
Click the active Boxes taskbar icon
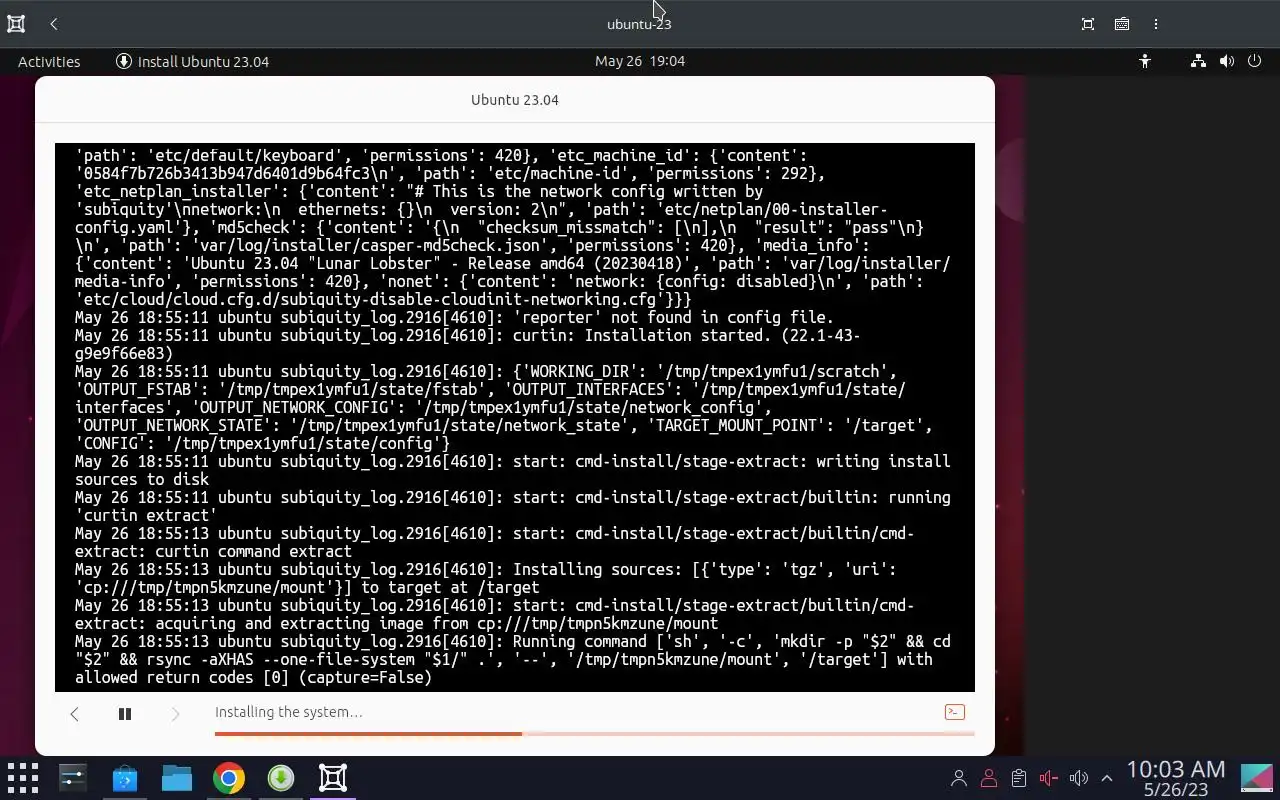pyautogui.click(x=333, y=778)
